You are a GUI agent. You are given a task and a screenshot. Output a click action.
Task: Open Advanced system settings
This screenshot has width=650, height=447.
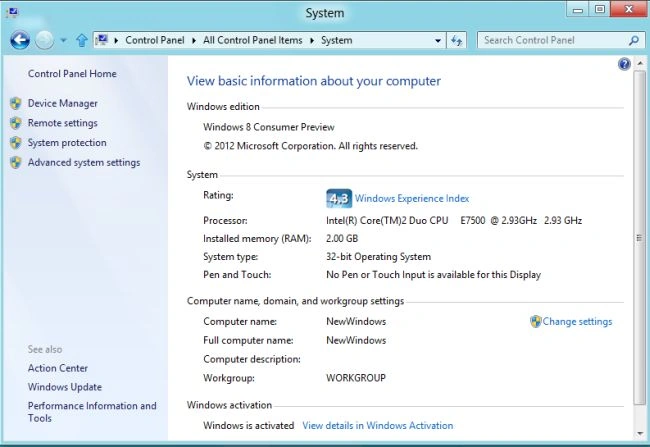(x=84, y=163)
